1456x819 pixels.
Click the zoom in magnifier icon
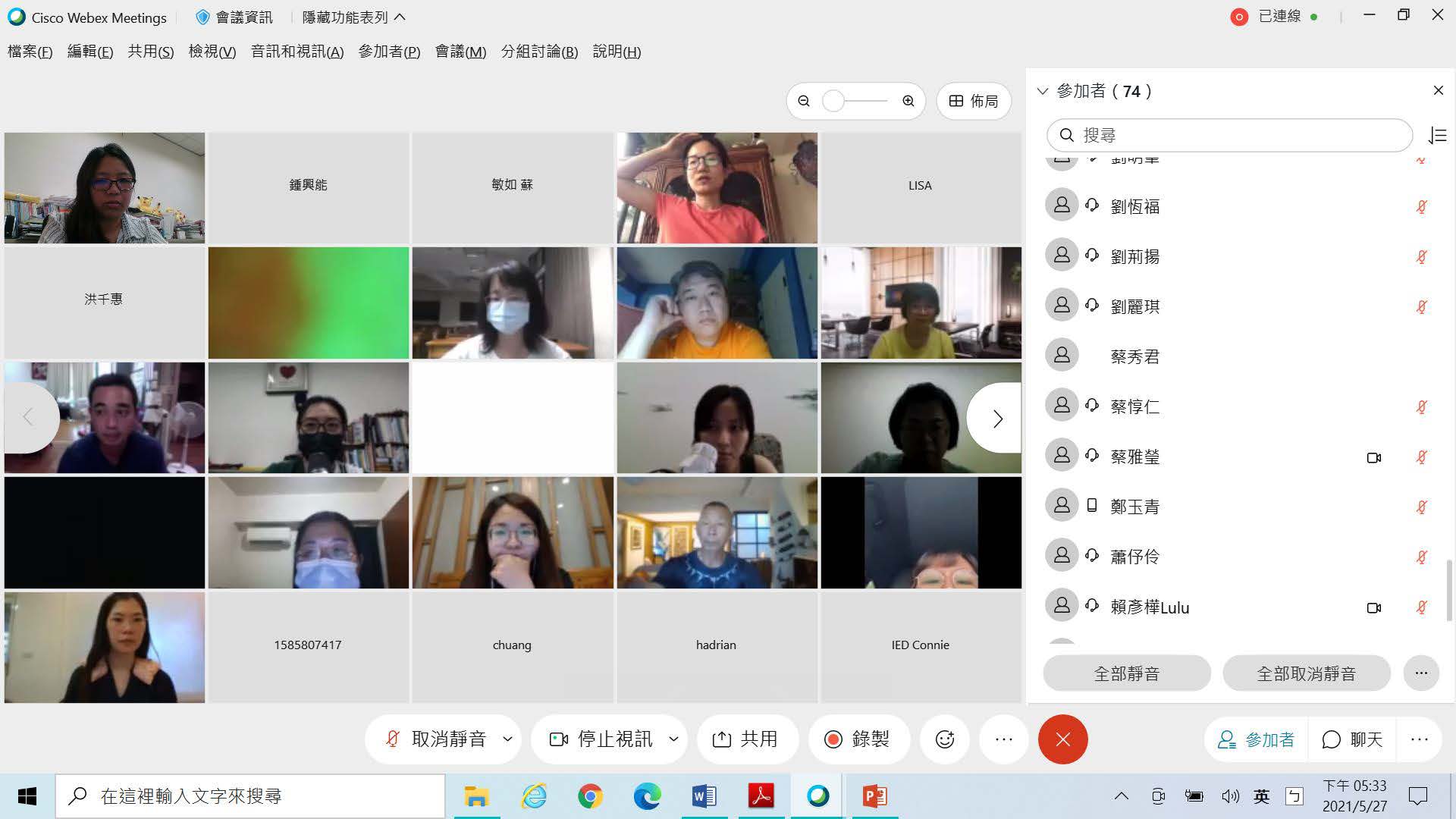[908, 101]
